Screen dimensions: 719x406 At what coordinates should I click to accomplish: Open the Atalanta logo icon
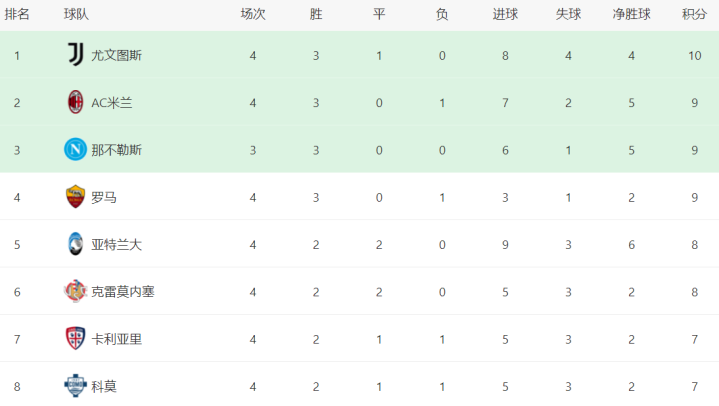75,244
